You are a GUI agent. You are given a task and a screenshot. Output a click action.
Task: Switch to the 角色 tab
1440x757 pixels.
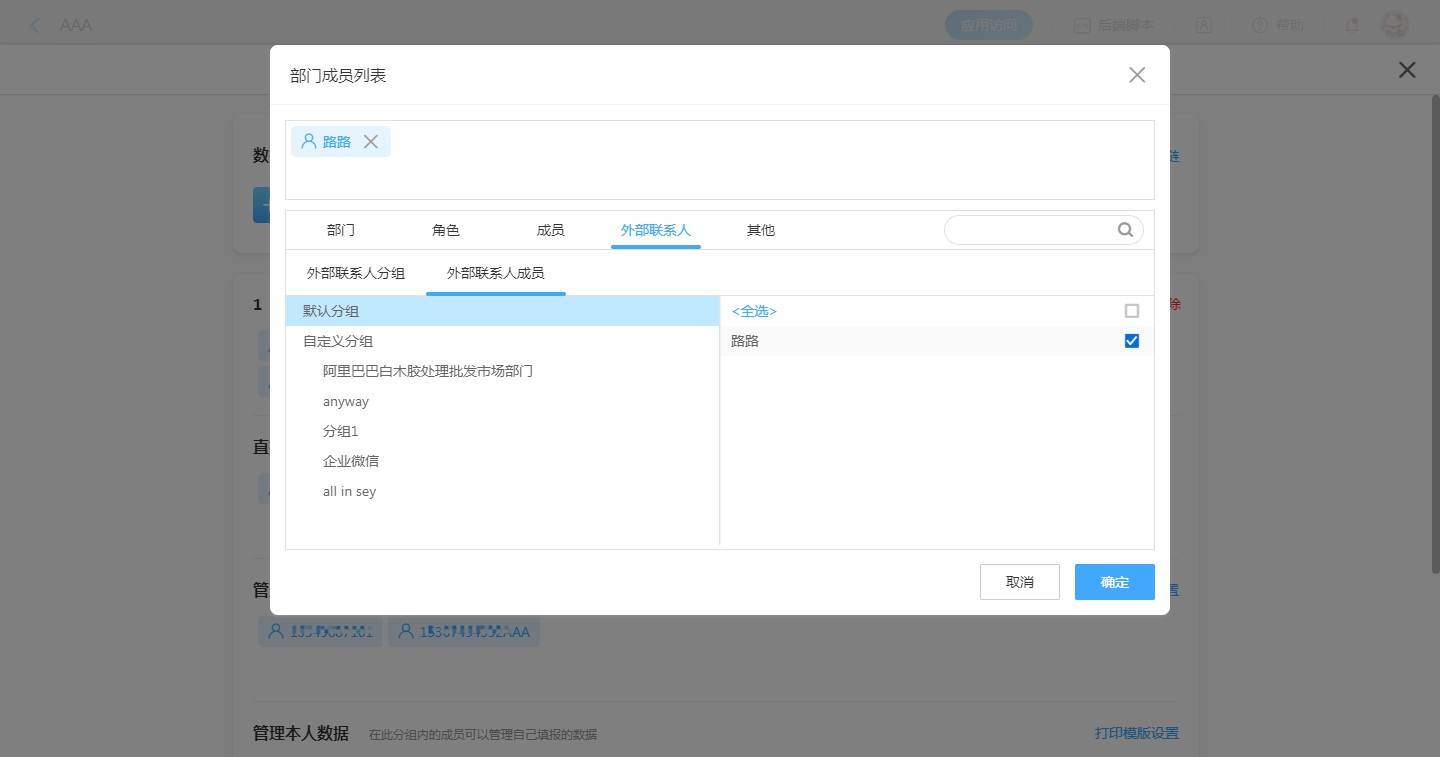point(446,230)
